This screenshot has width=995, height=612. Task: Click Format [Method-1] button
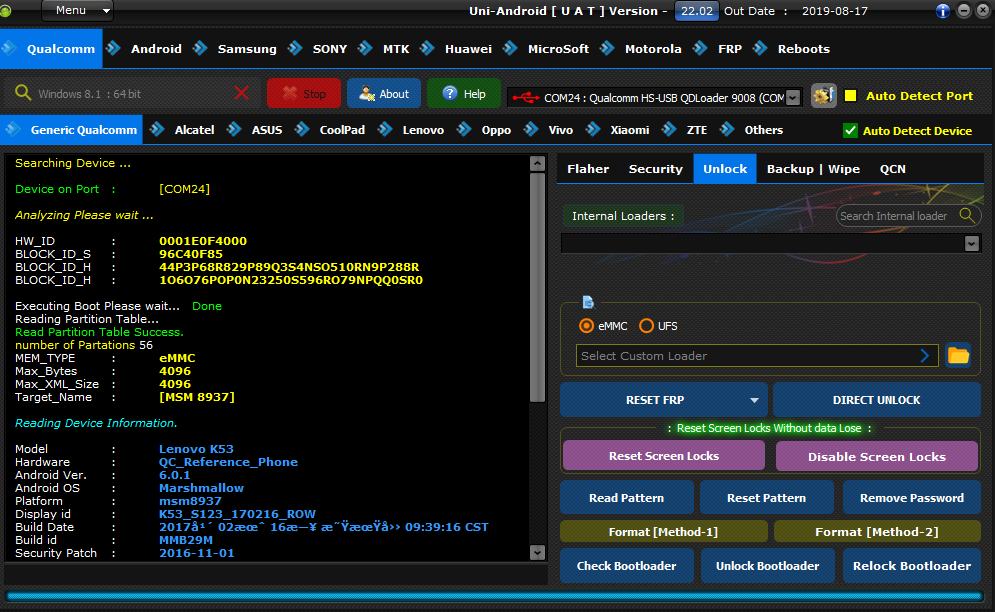coord(663,531)
